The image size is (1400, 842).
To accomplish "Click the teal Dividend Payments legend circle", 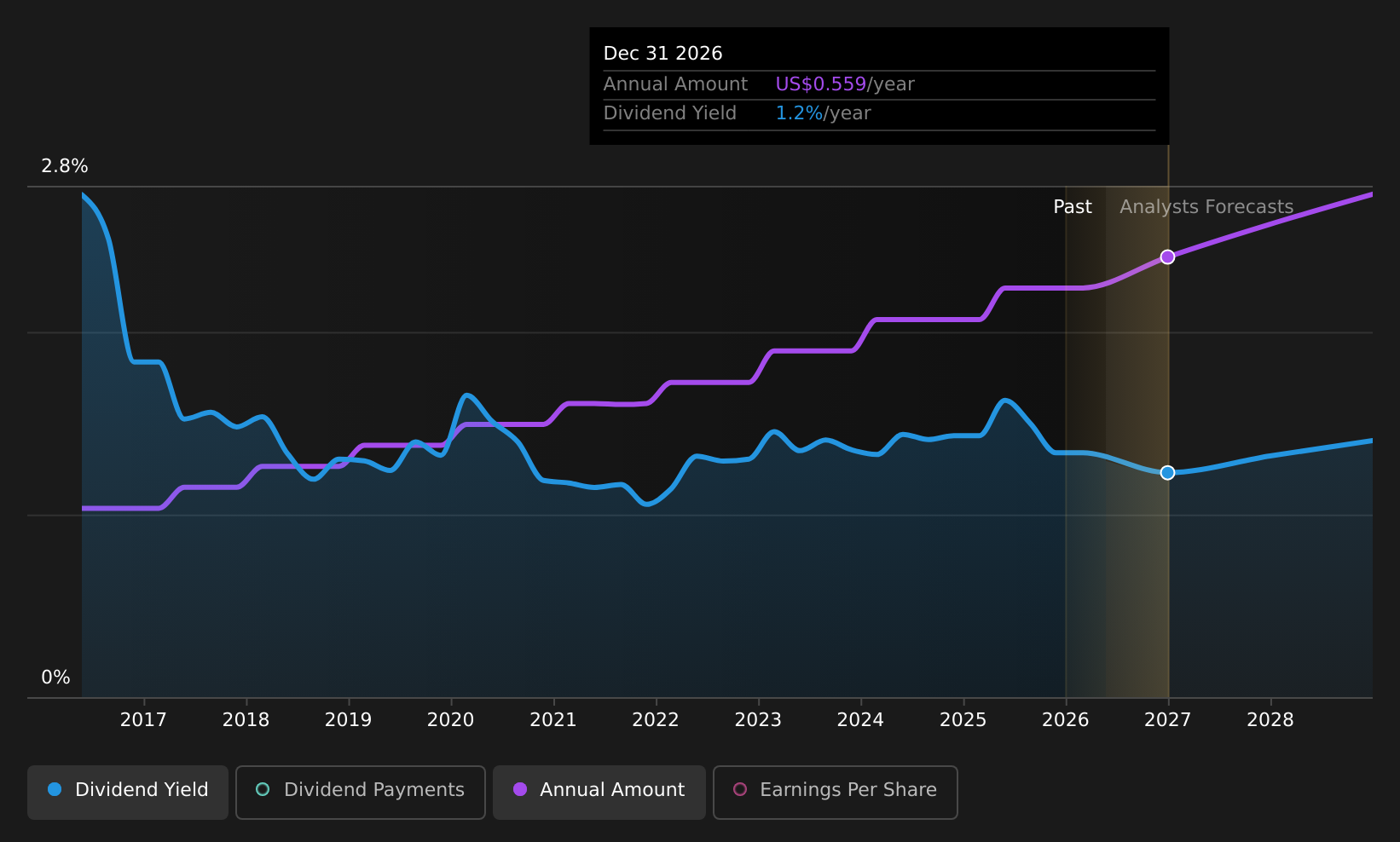I will coord(263,789).
